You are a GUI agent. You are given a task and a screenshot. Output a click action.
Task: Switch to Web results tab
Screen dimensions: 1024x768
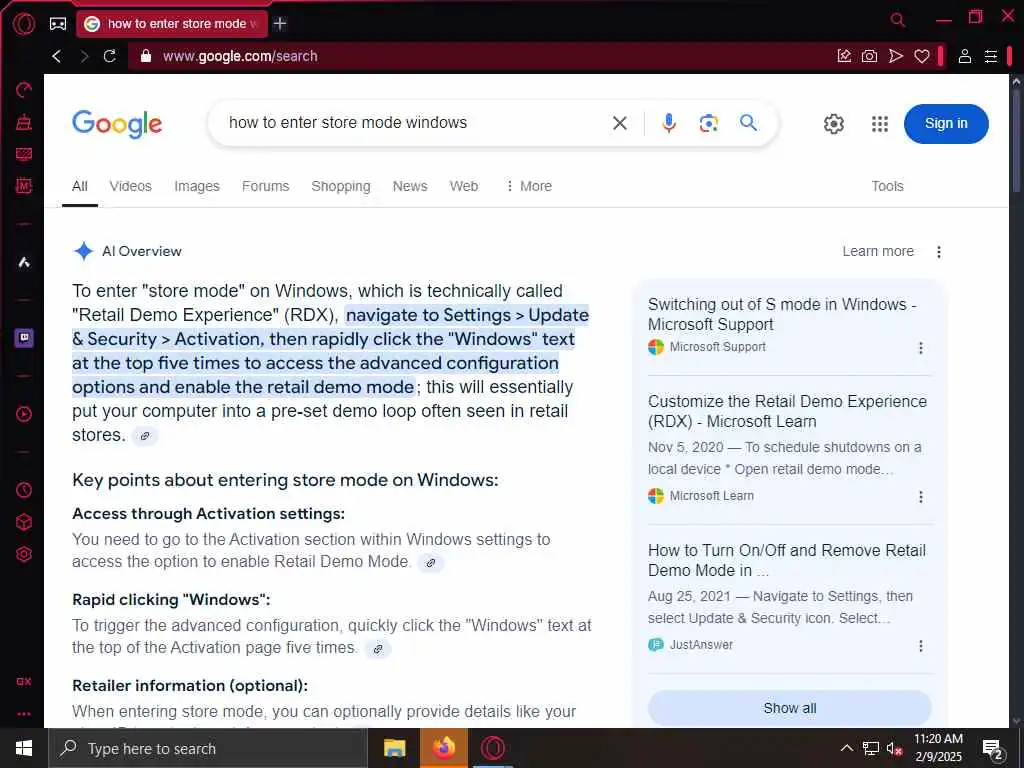click(464, 186)
